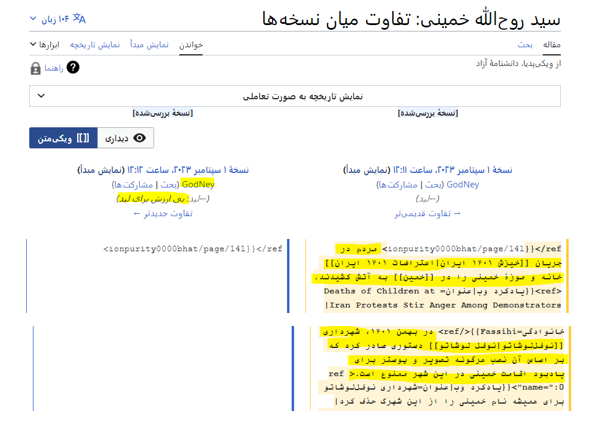The width and height of the screenshot is (597, 438).
Task: Open the نمایش مبدأ view source tab
Action: click(x=149, y=45)
